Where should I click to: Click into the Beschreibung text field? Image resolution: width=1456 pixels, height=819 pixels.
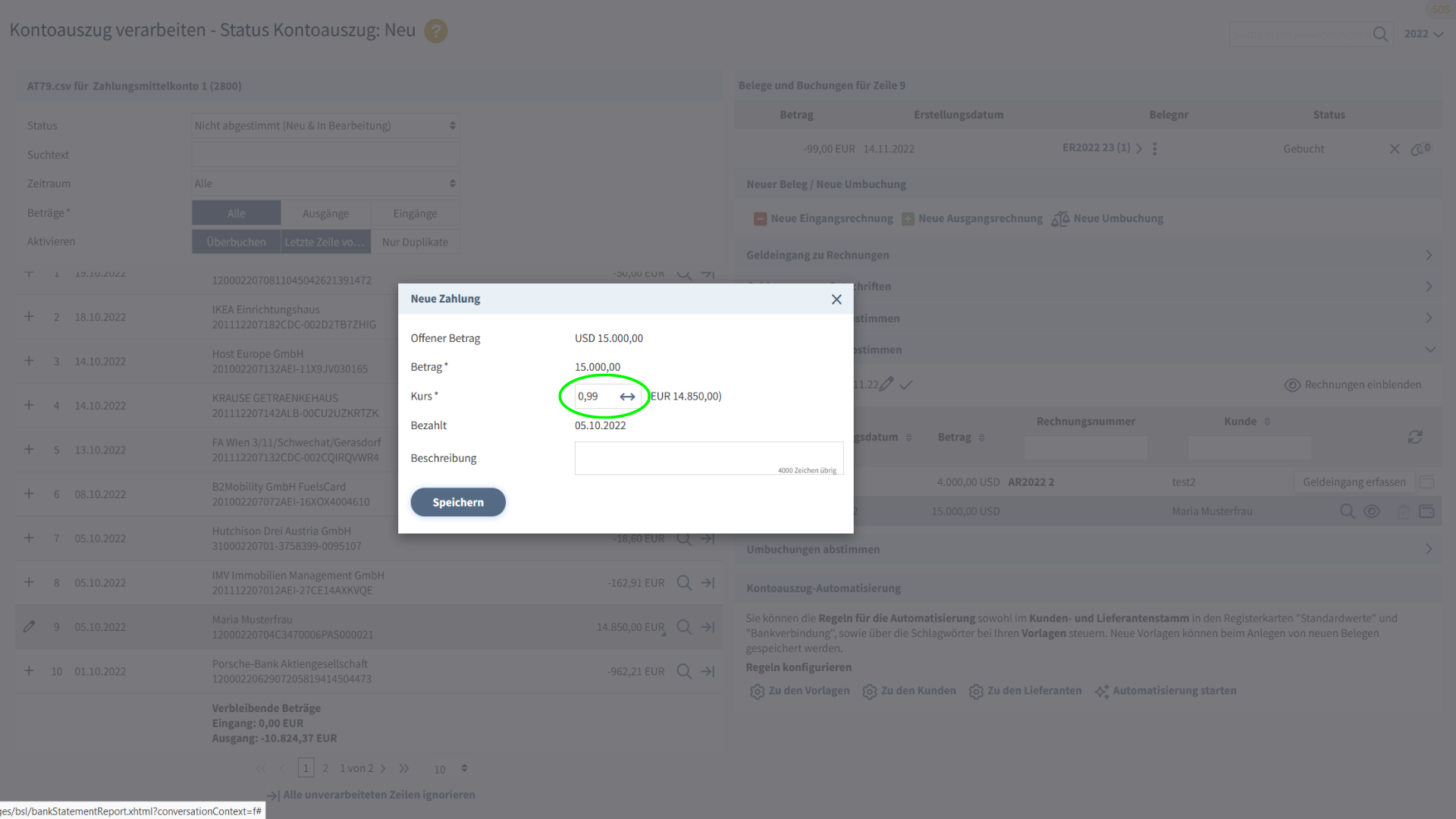click(708, 458)
